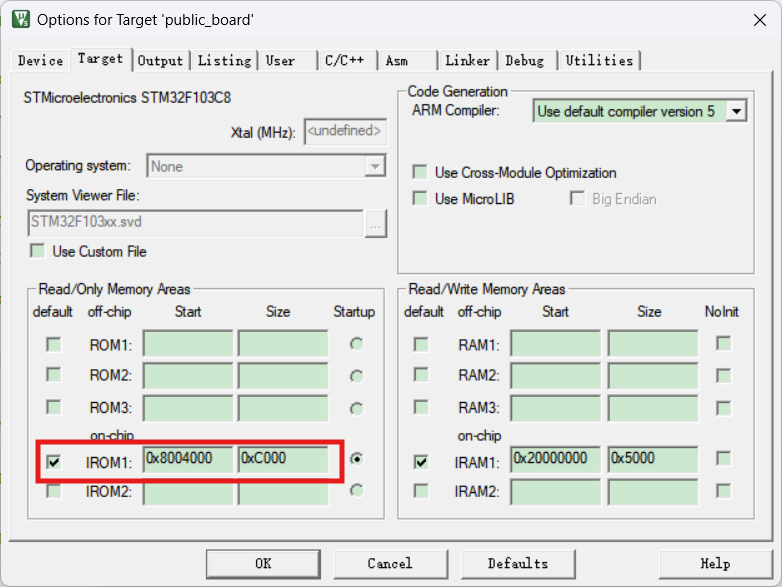
Task: Open the Output tab
Action: 161,61
